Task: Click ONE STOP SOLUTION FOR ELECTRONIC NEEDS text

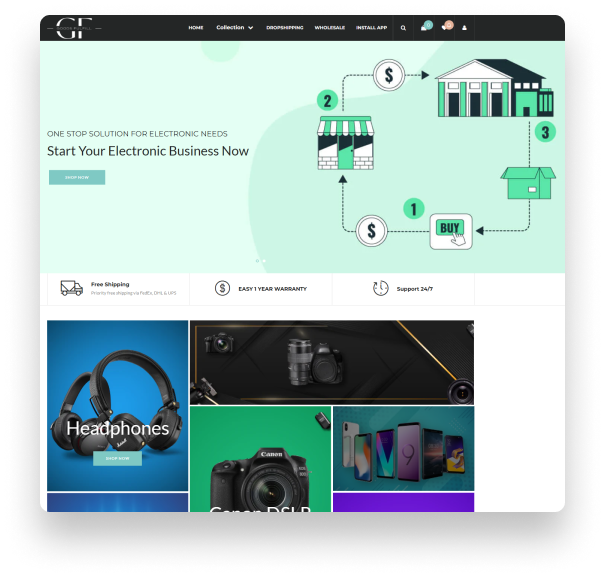Action: click(137, 134)
